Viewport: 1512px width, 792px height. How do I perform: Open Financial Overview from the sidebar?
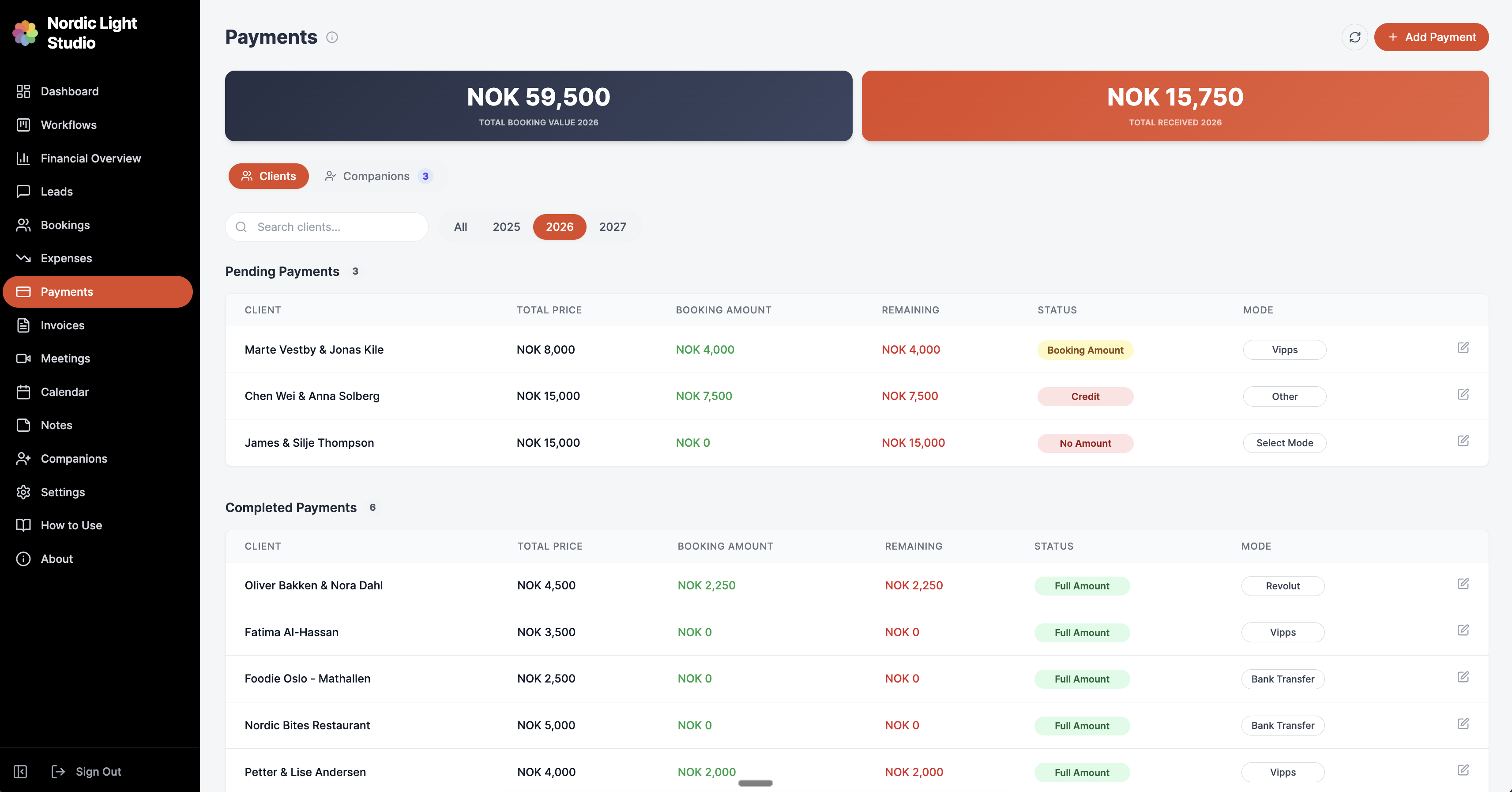click(90, 158)
